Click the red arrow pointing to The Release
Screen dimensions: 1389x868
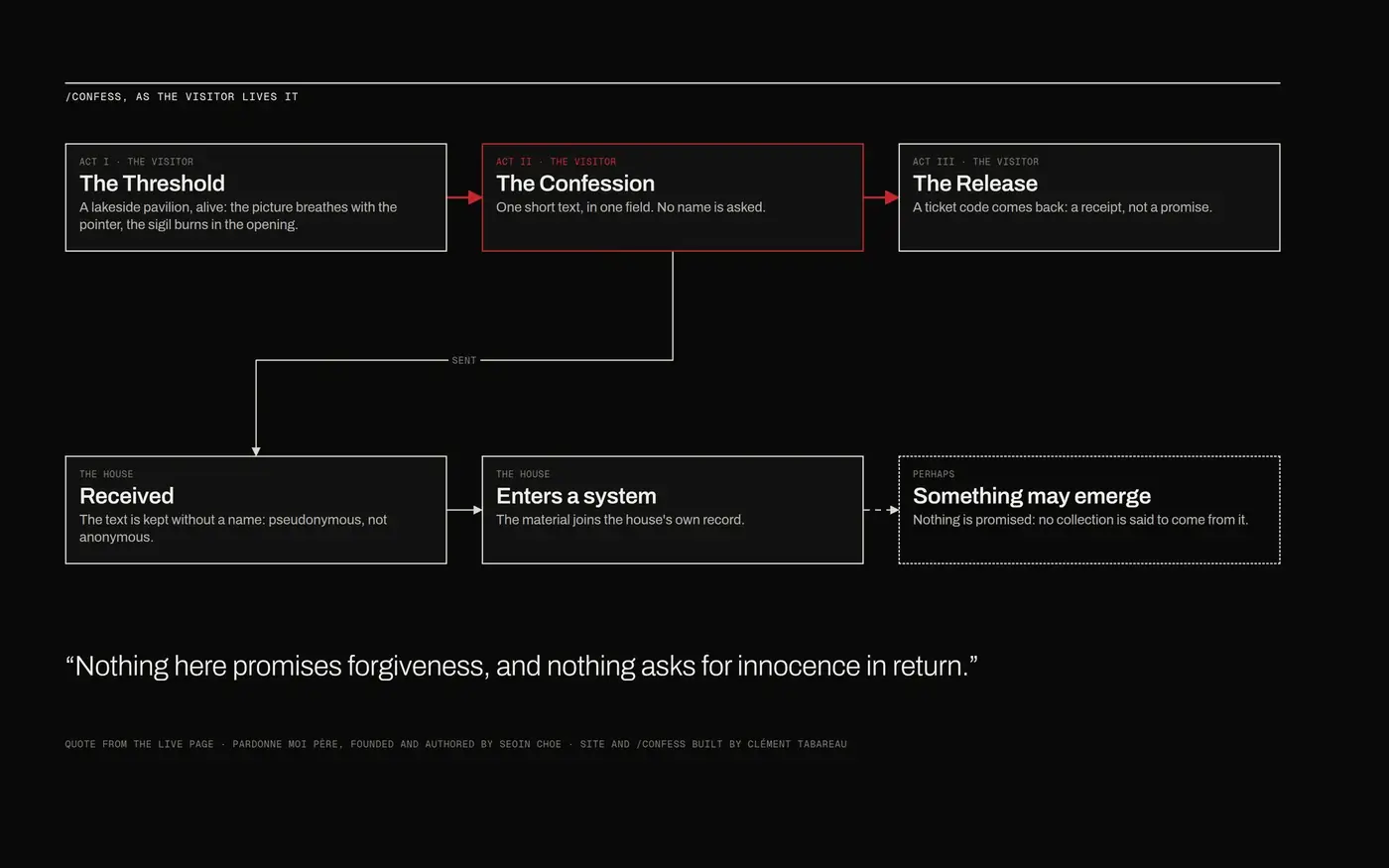click(881, 197)
